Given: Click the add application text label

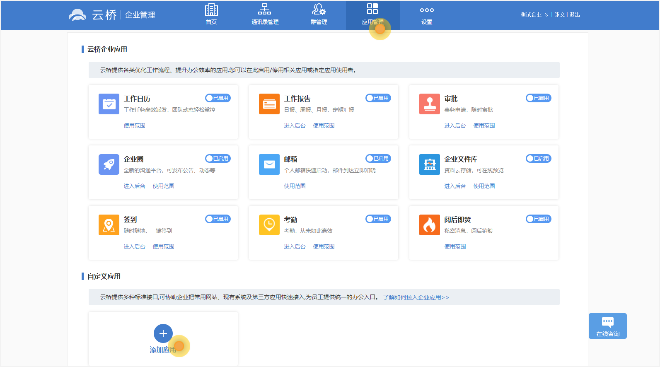Looking at the screenshot, I should pos(163,350).
